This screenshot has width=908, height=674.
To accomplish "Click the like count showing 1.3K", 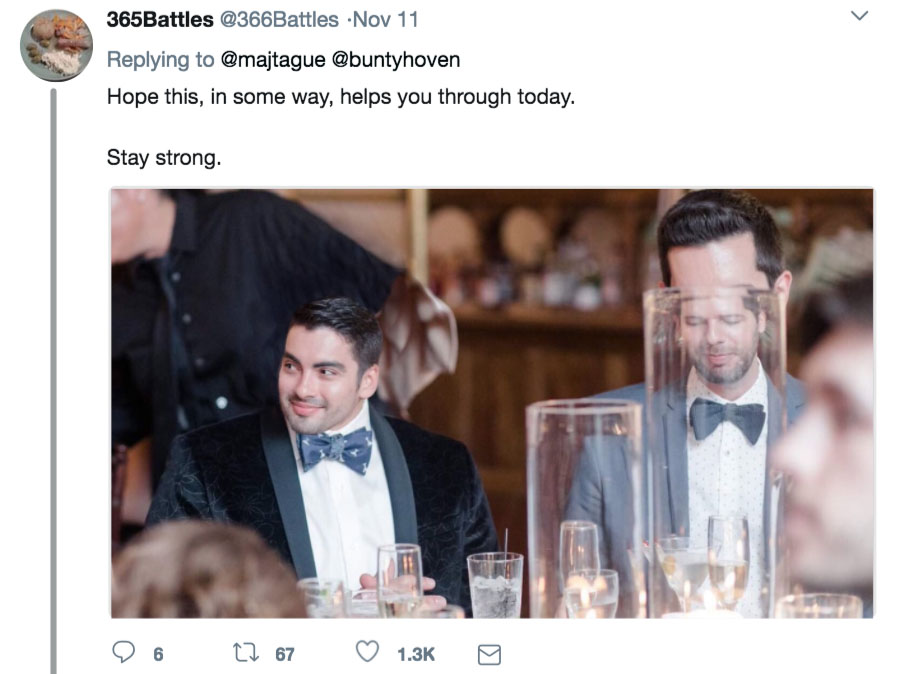I will coord(415,655).
